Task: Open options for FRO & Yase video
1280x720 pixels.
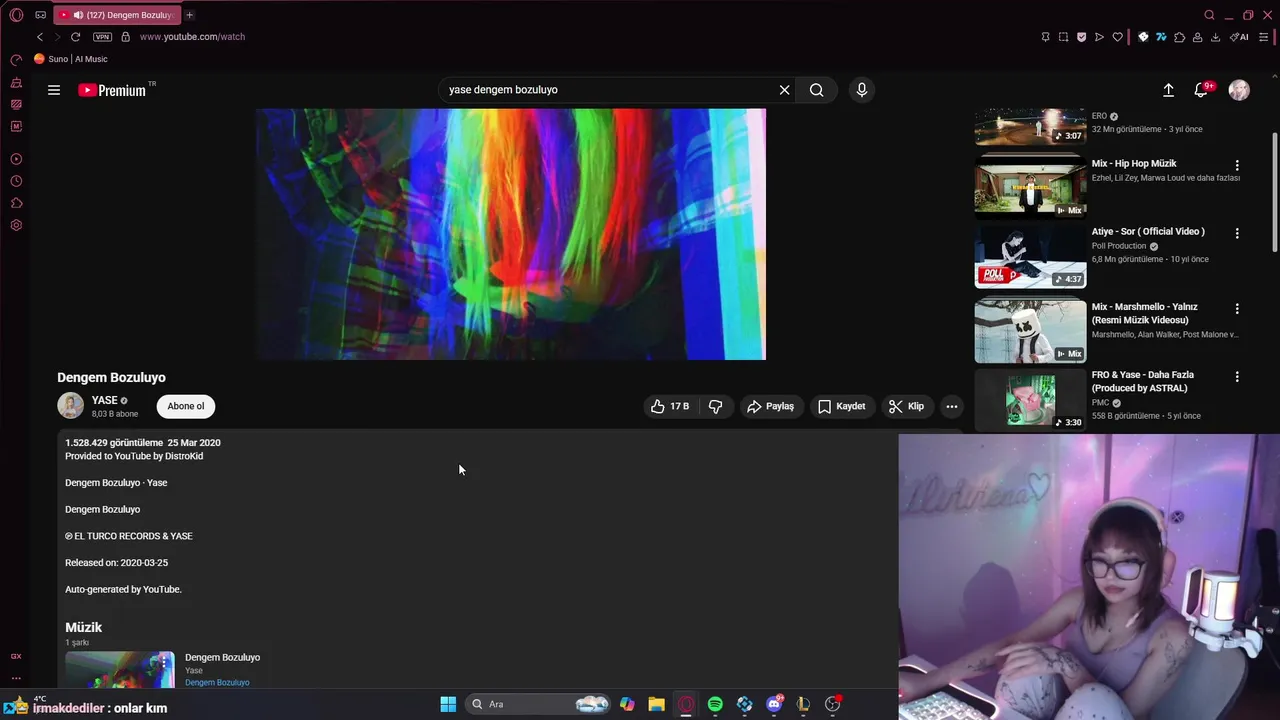Action: 1237,377
